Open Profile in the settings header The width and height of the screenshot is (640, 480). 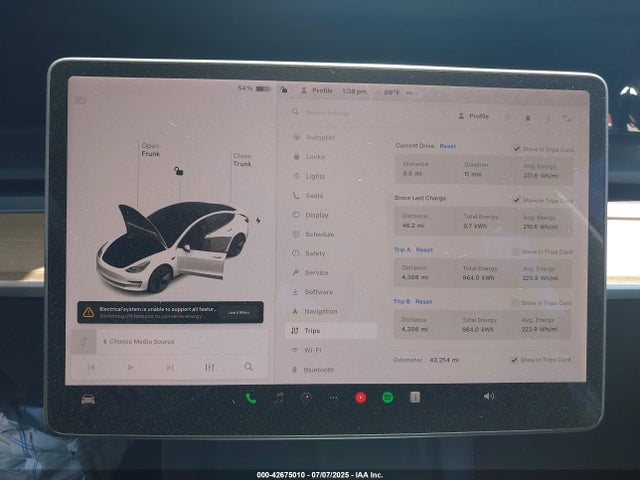click(x=473, y=116)
